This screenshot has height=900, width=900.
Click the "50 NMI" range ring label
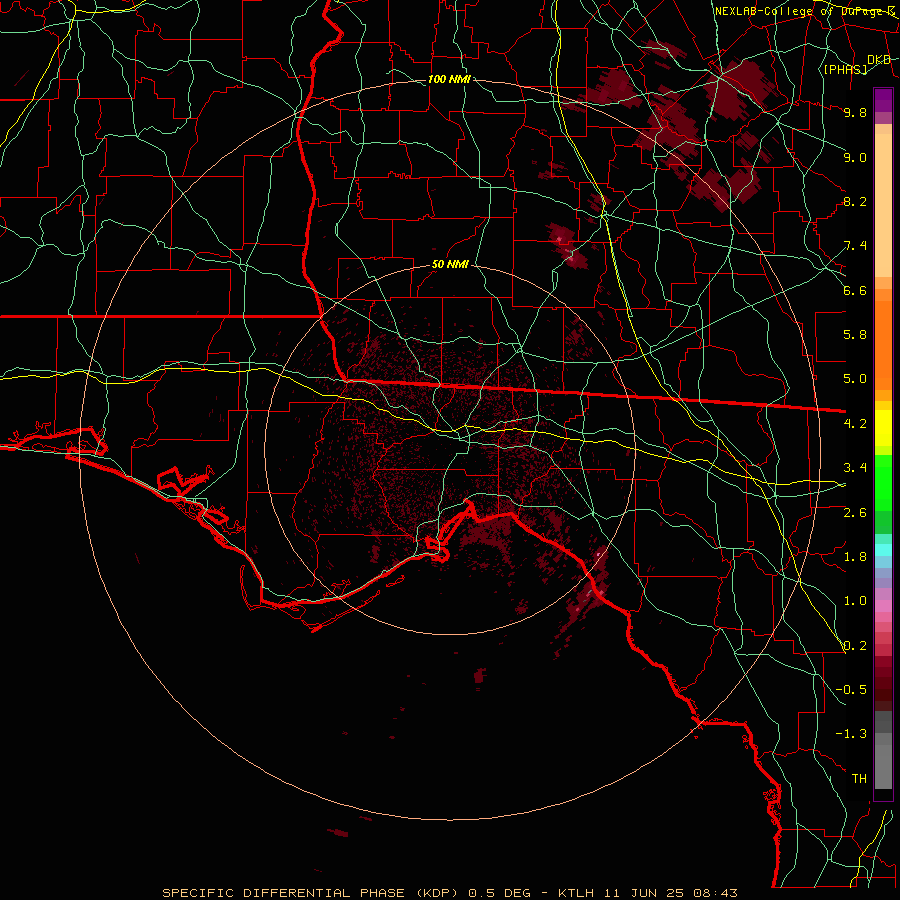pos(450,265)
